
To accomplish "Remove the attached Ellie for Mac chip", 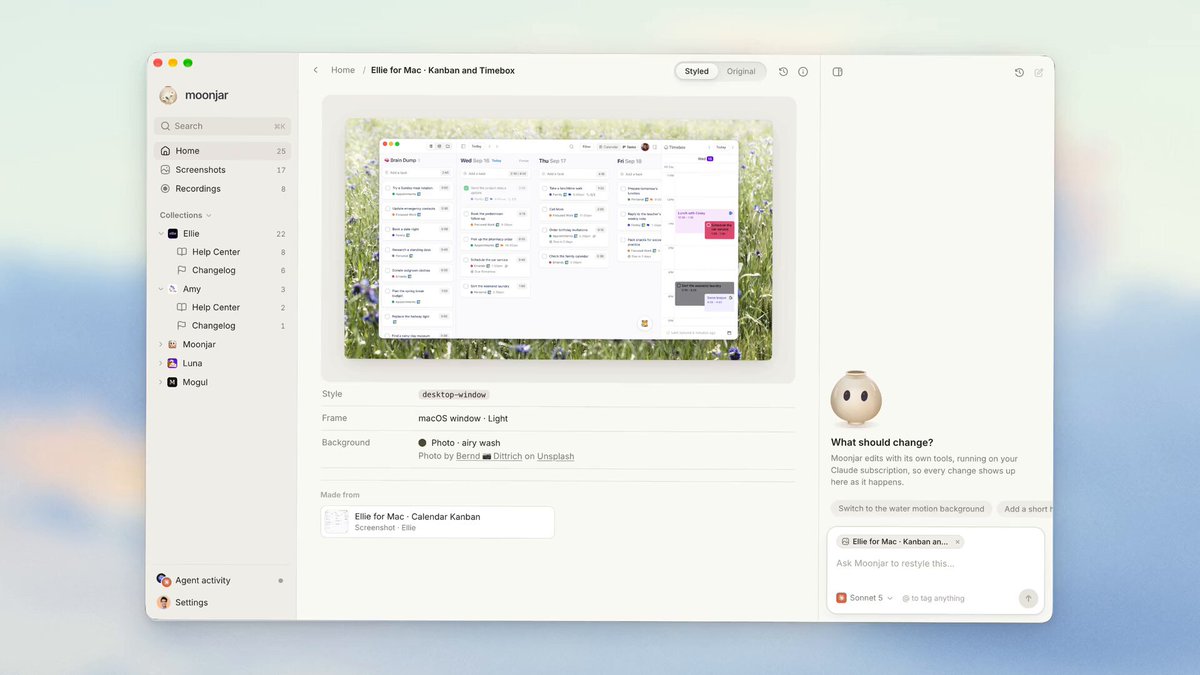I will coord(957,542).
